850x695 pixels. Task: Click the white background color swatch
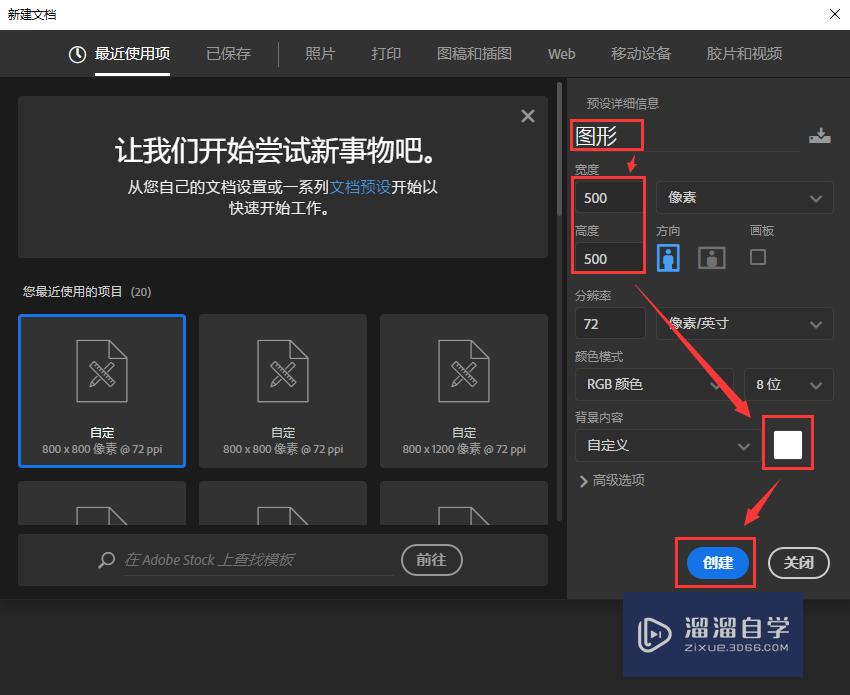[788, 442]
